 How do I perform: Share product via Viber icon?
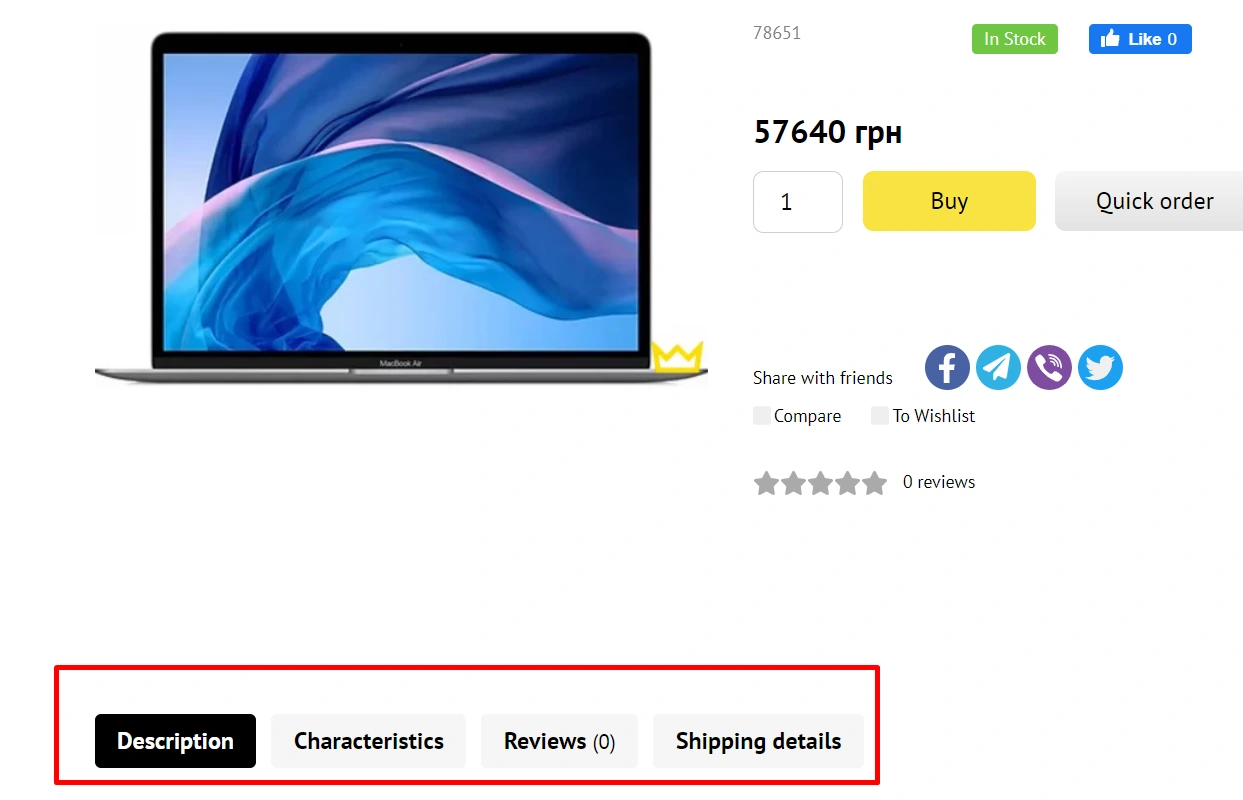(x=1049, y=368)
